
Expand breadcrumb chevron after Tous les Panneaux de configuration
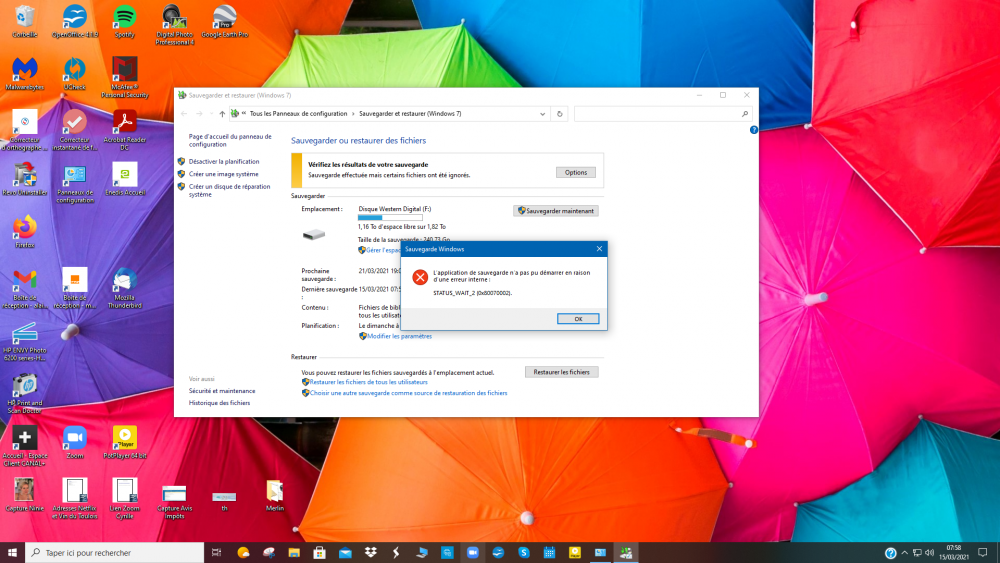353,114
